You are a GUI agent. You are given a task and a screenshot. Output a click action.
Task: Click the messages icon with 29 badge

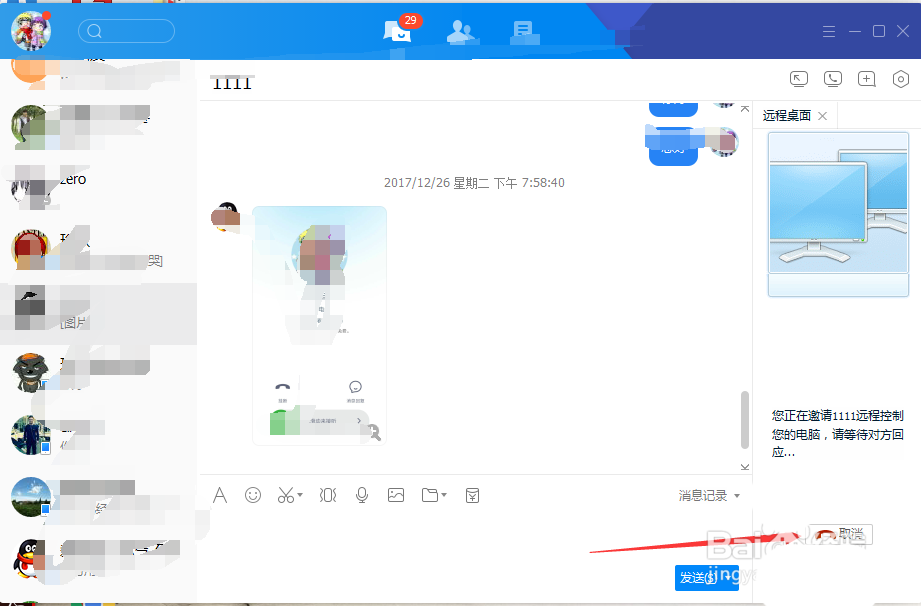point(396,31)
